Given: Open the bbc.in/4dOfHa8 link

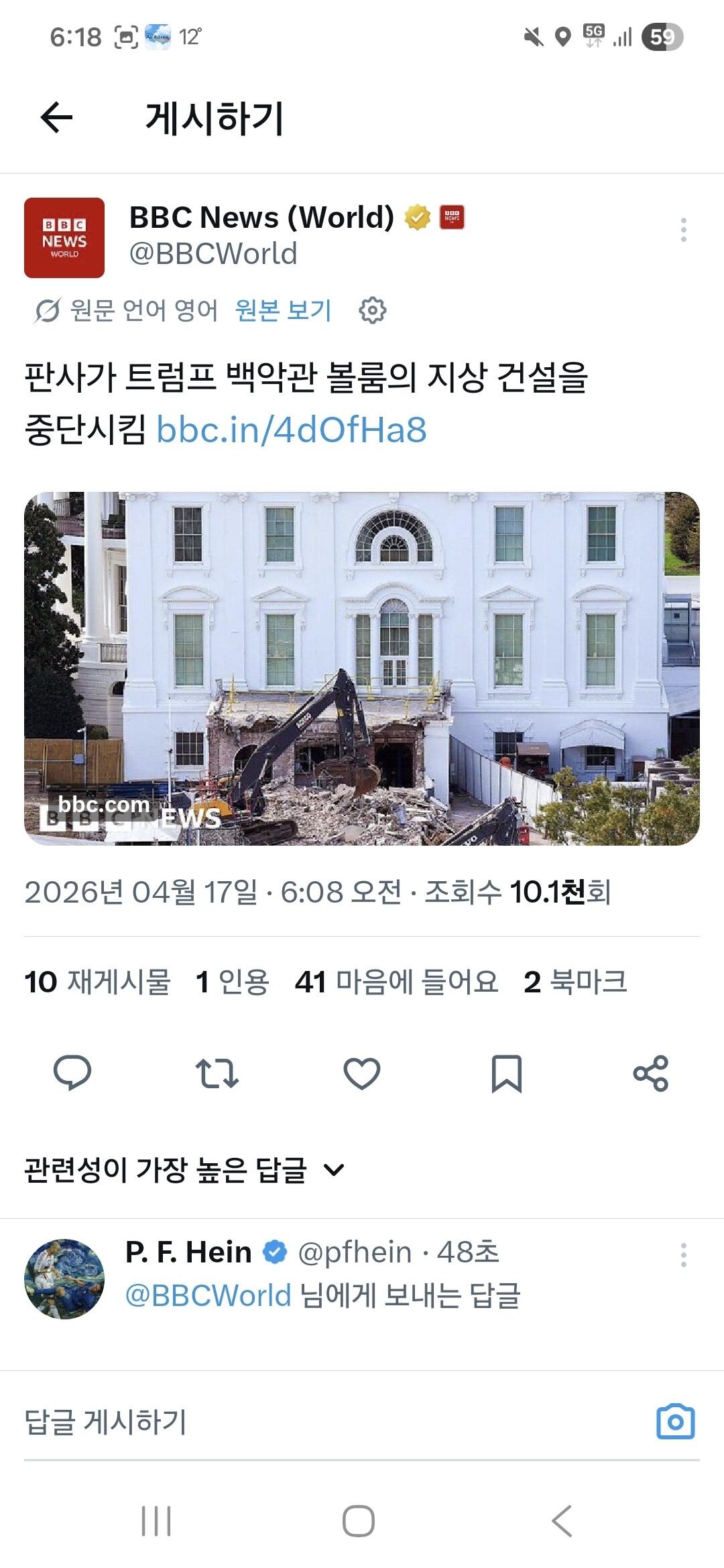Looking at the screenshot, I should [x=292, y=430].
